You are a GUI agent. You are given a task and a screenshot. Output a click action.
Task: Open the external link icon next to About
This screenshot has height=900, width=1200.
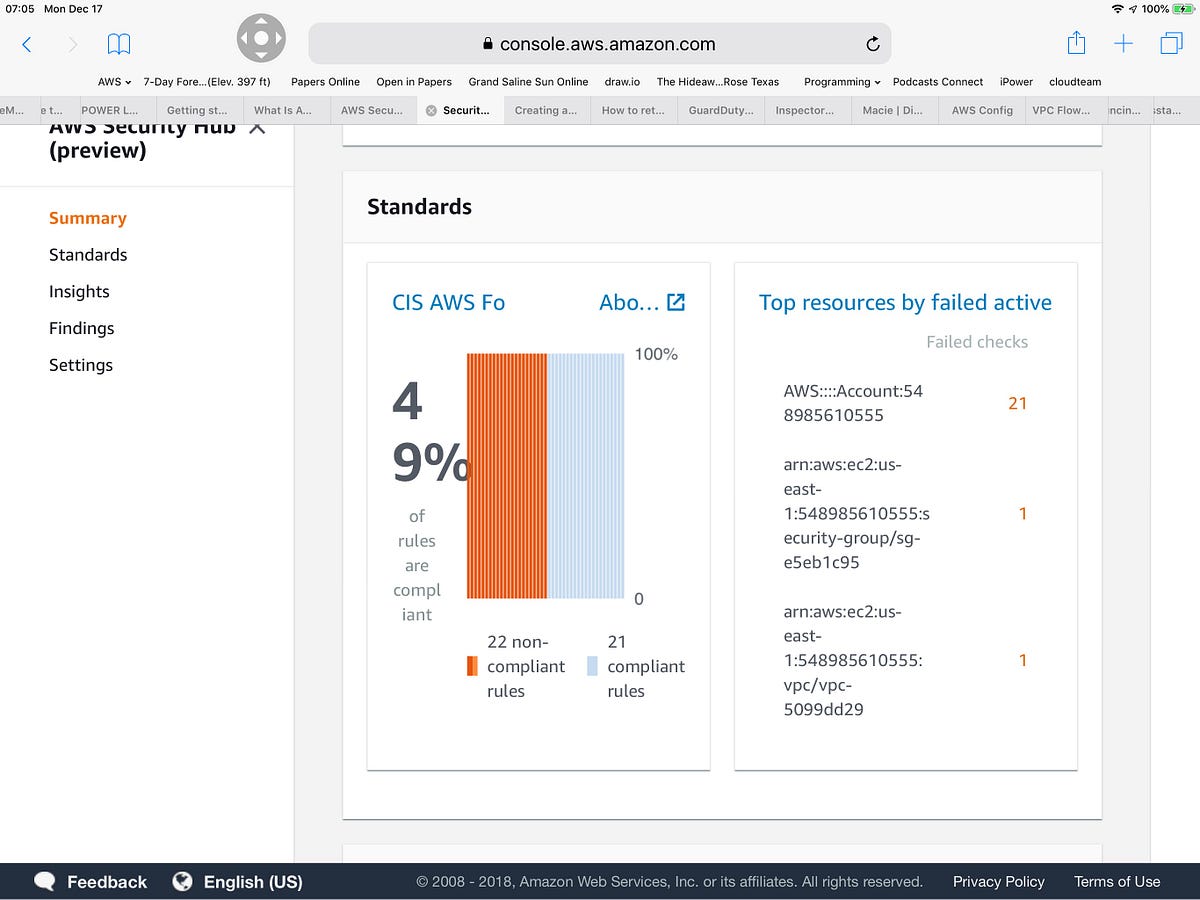pyautogui.click(x=676, y=302)
